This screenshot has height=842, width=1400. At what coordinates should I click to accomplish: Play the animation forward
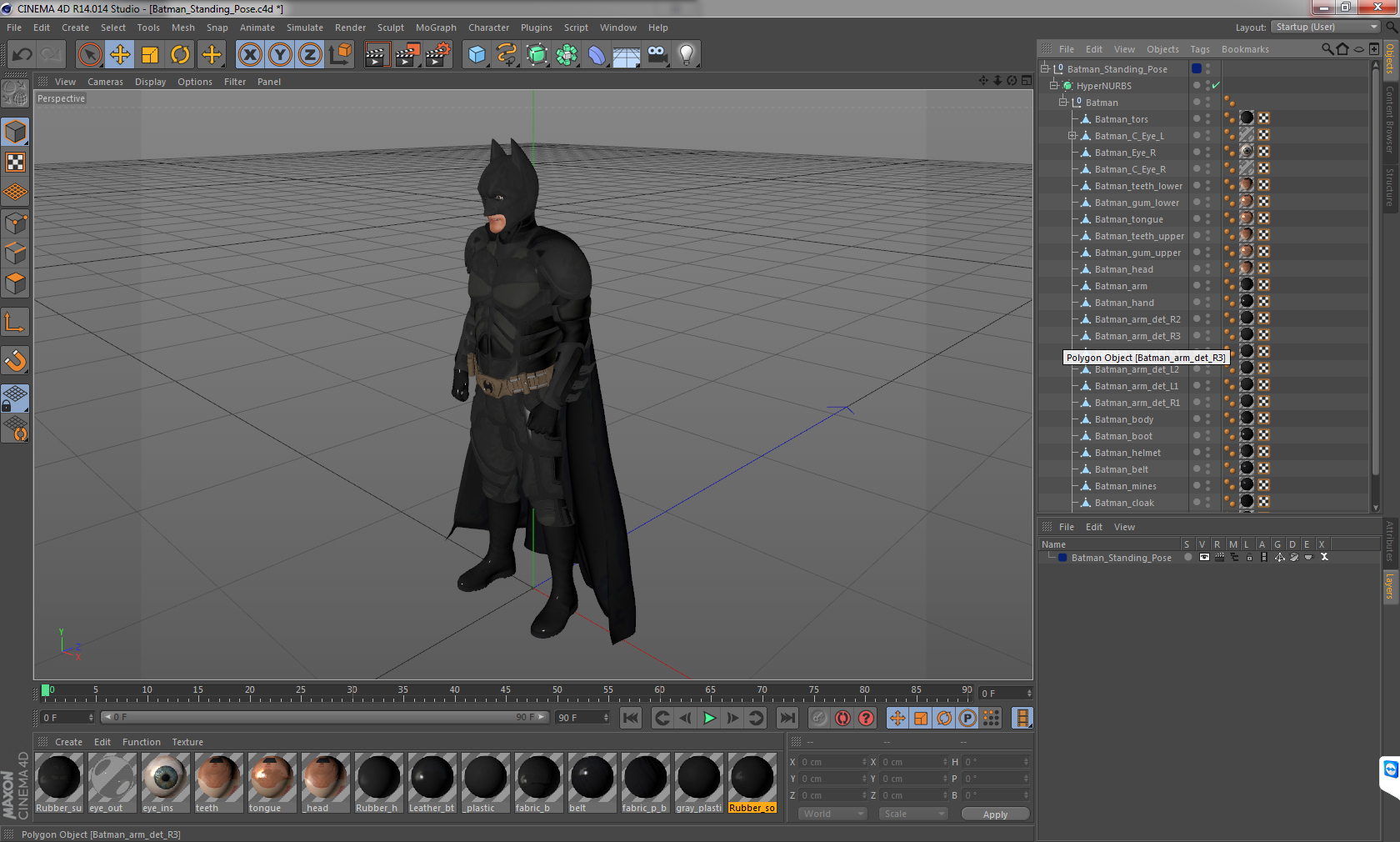[x=709, y=718]
